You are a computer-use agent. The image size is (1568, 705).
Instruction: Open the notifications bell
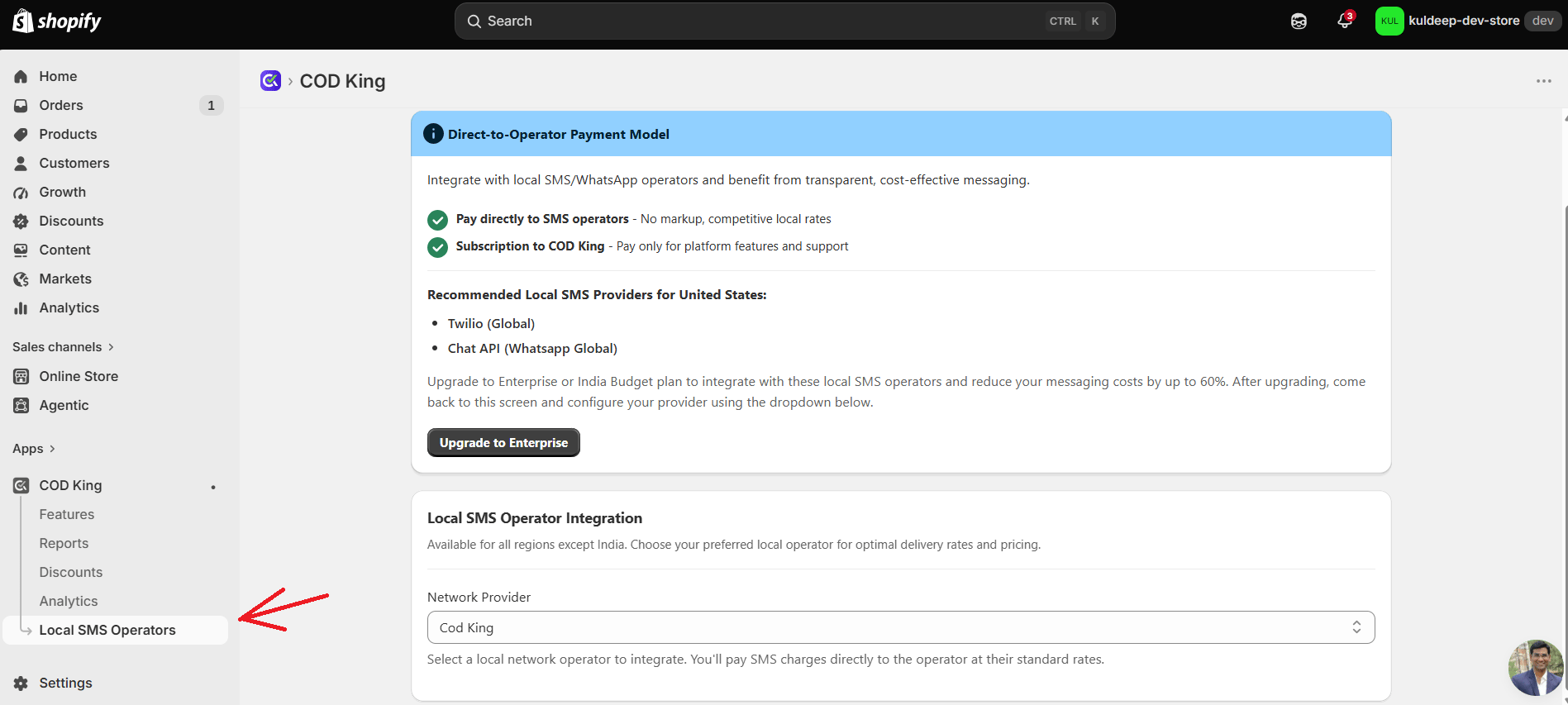[x=1345, y=21]
